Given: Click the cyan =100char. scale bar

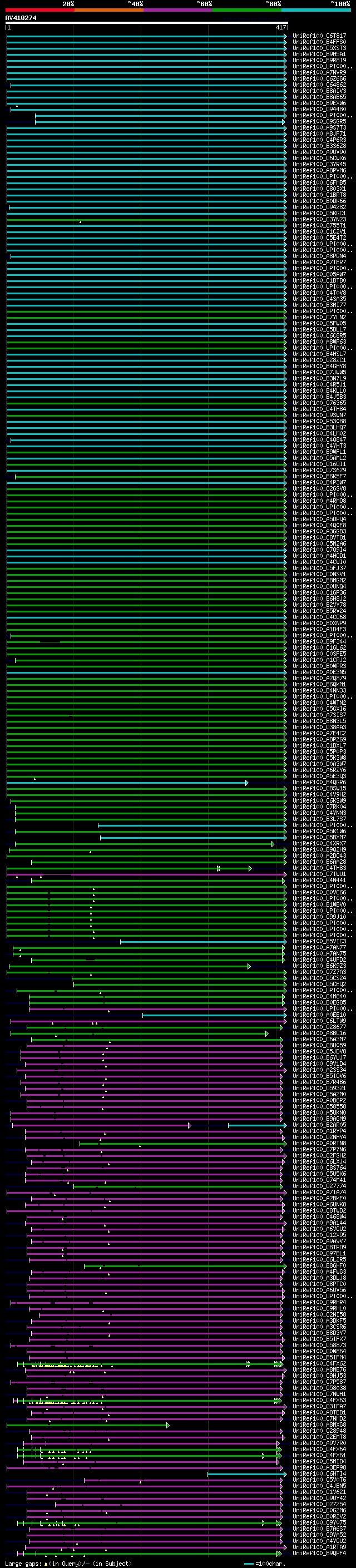Looking at the screenshot, I should [248, 1564].
